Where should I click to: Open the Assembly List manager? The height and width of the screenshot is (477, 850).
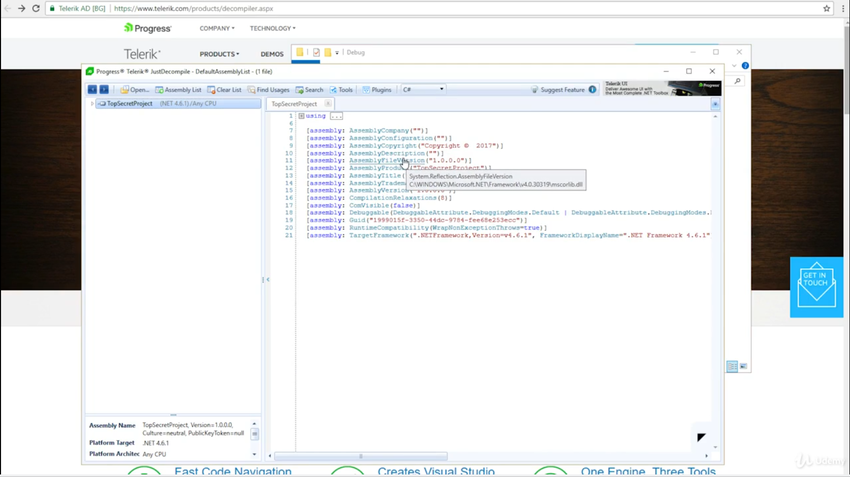tap(178, 90)
